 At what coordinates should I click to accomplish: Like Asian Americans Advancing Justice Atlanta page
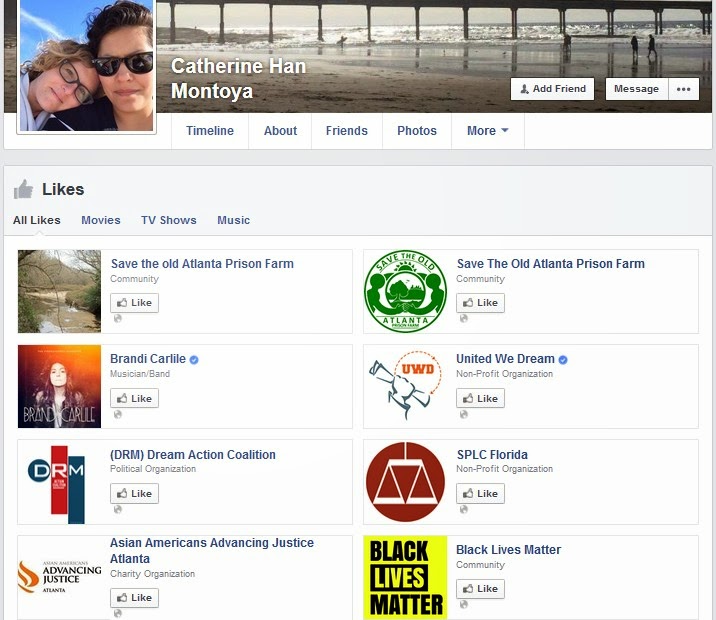click(x=134, y=598)
